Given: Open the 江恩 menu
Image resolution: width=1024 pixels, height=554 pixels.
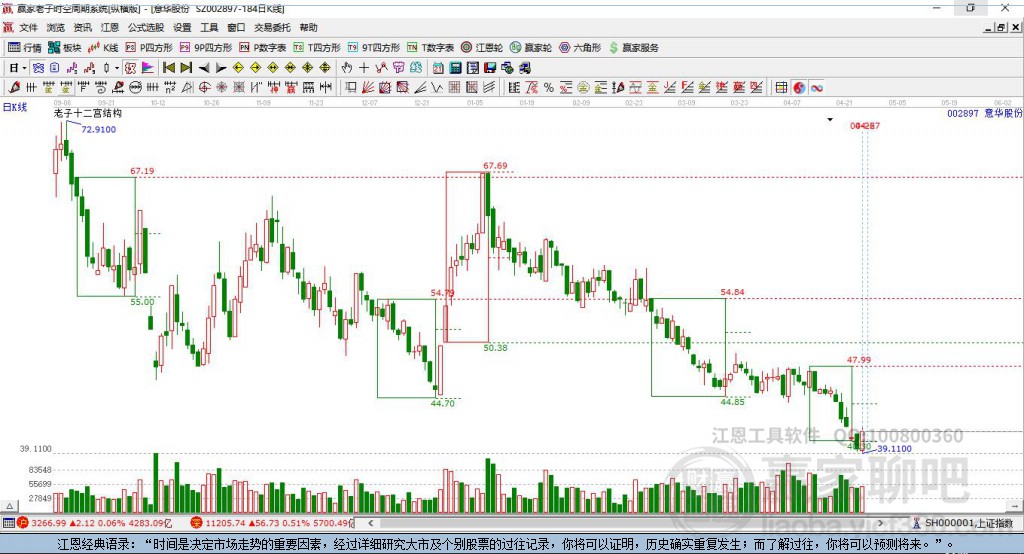Looking at the screenshot, I should pos(110,27).
